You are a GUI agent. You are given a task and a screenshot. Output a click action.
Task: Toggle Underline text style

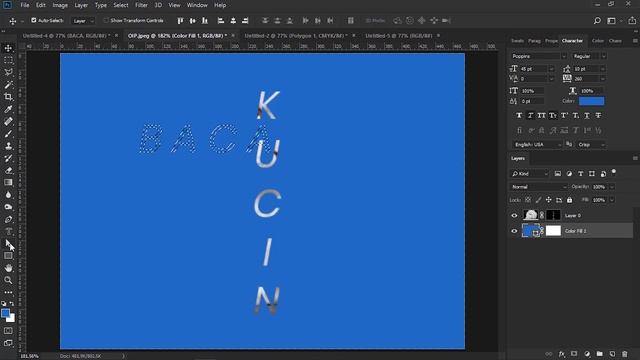coord(587,116)
